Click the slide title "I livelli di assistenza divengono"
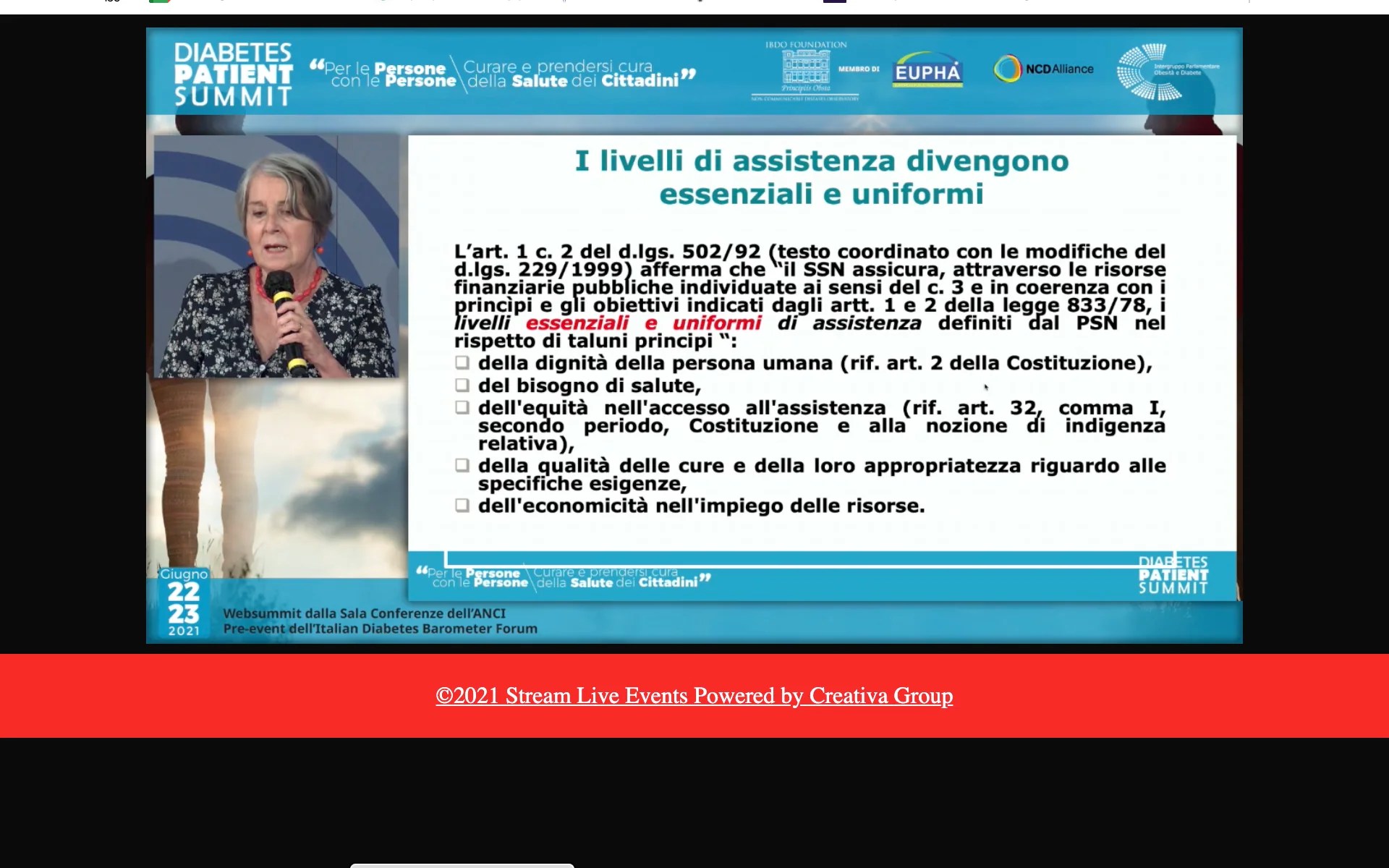This screenshot has width=1389, height=868. coord(822,161)
